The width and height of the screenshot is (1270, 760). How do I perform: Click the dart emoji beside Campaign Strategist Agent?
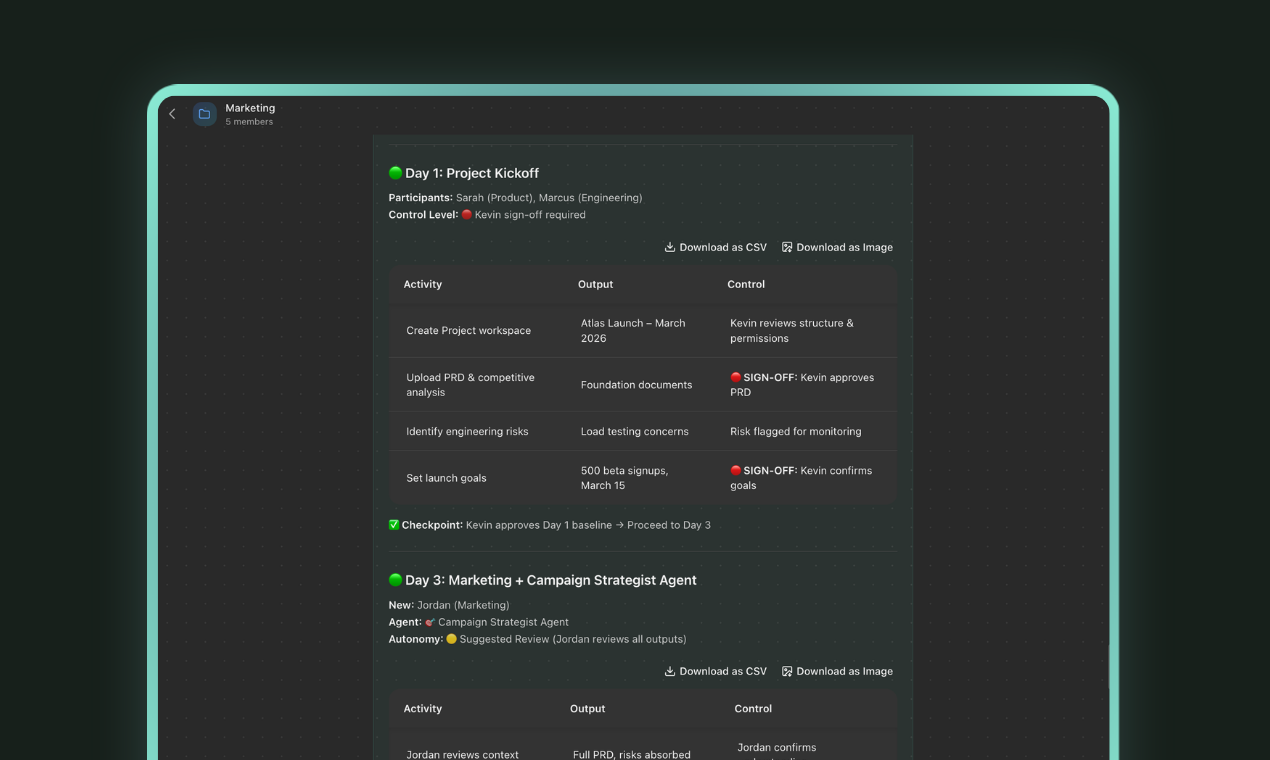(x=430, y=621)
